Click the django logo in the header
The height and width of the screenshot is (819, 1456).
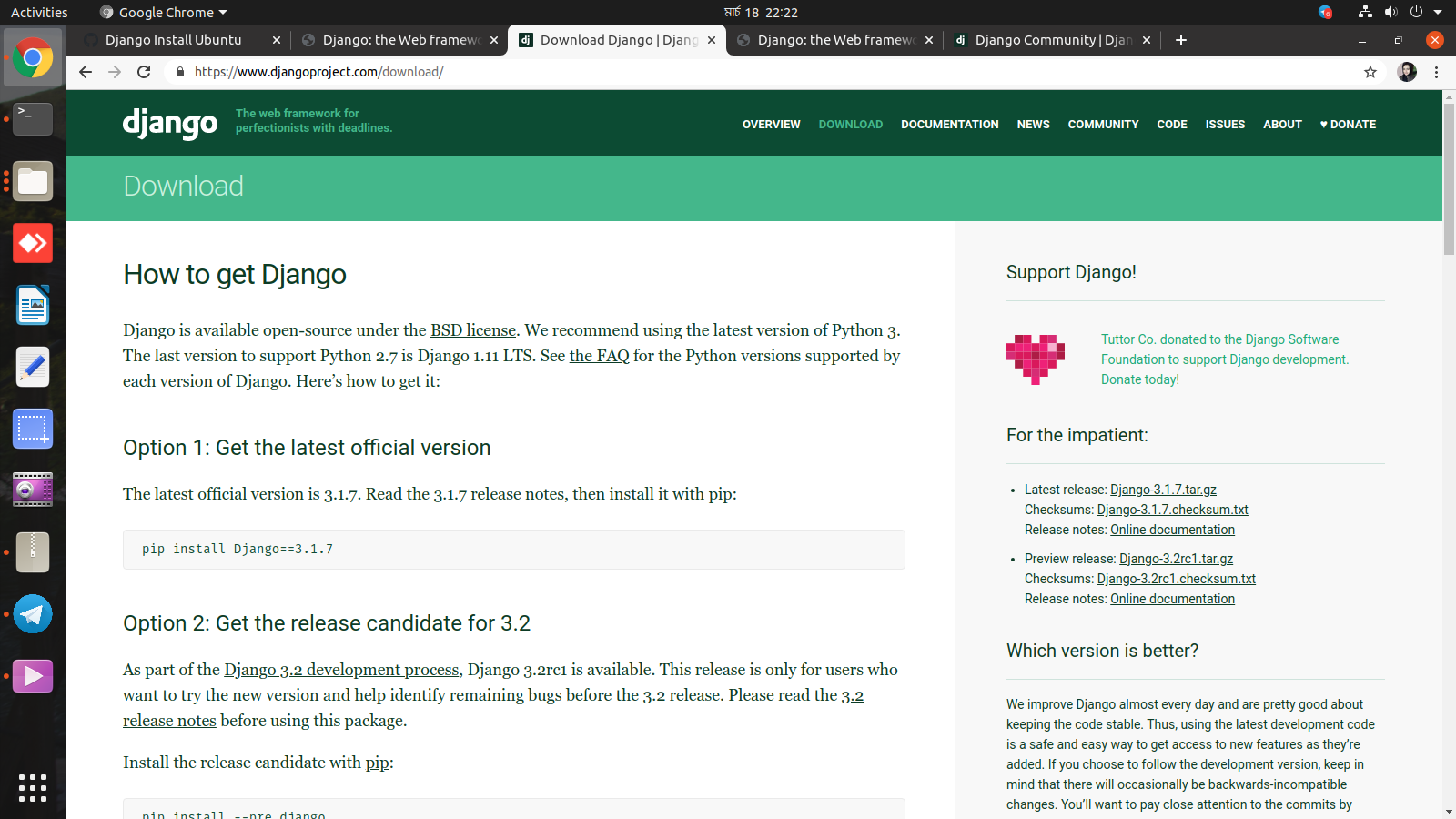[x=170, y=123]
